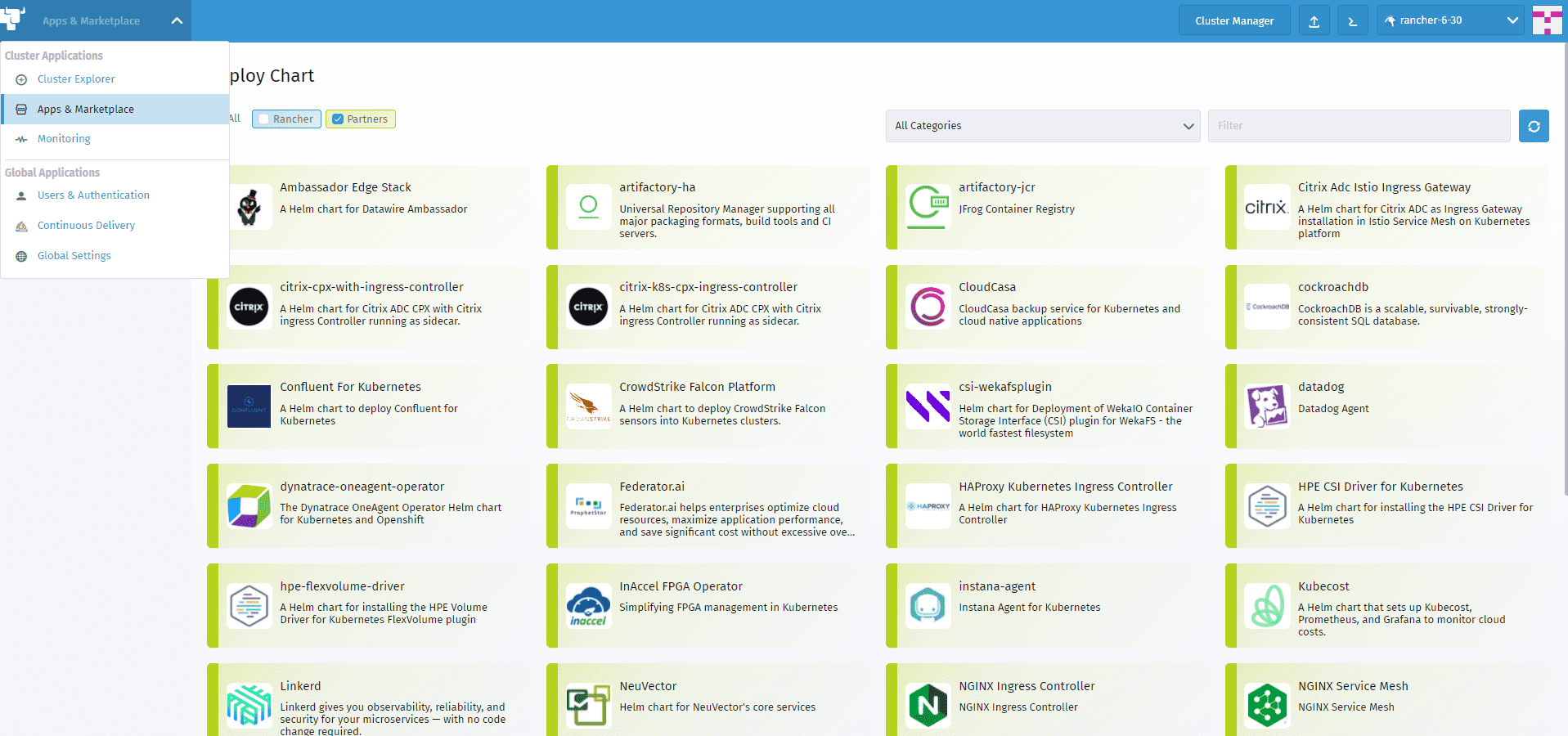Click the artifactory-ha logo
1568x736 pixels.
tap(588, 207)
